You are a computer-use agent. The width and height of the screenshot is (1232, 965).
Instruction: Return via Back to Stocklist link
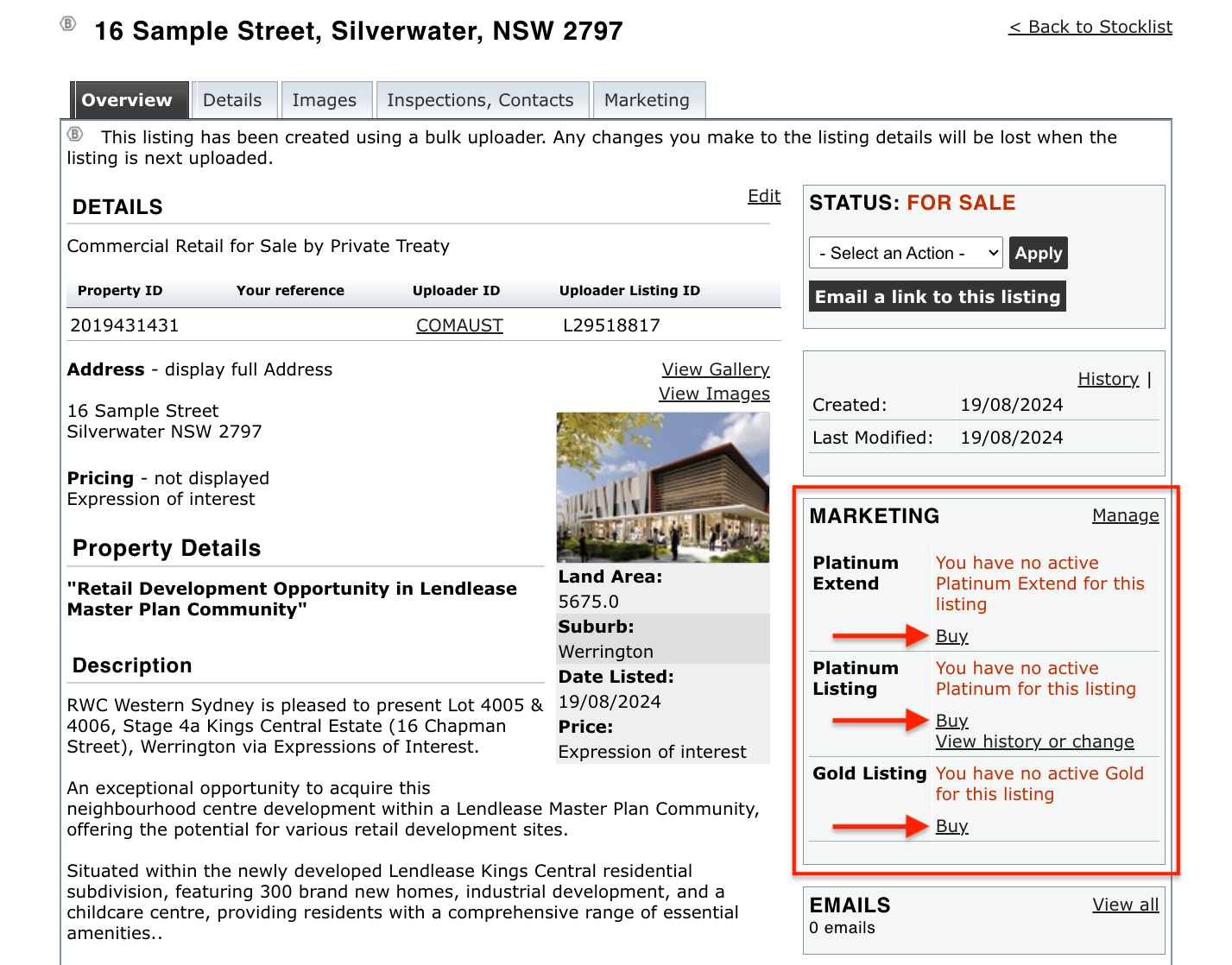point(1090,27)
